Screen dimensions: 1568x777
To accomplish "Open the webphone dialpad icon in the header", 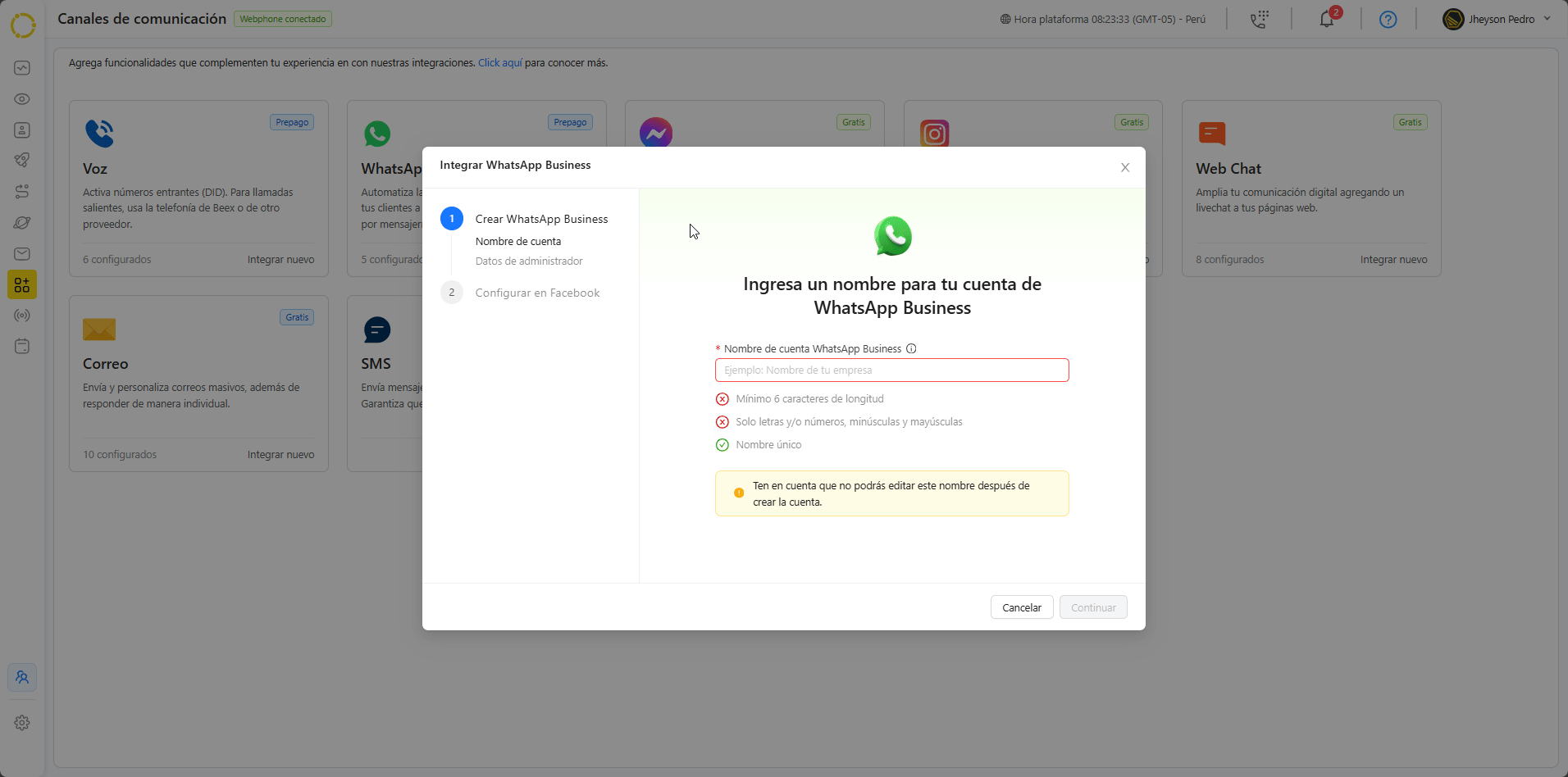I will (1260, 19).
